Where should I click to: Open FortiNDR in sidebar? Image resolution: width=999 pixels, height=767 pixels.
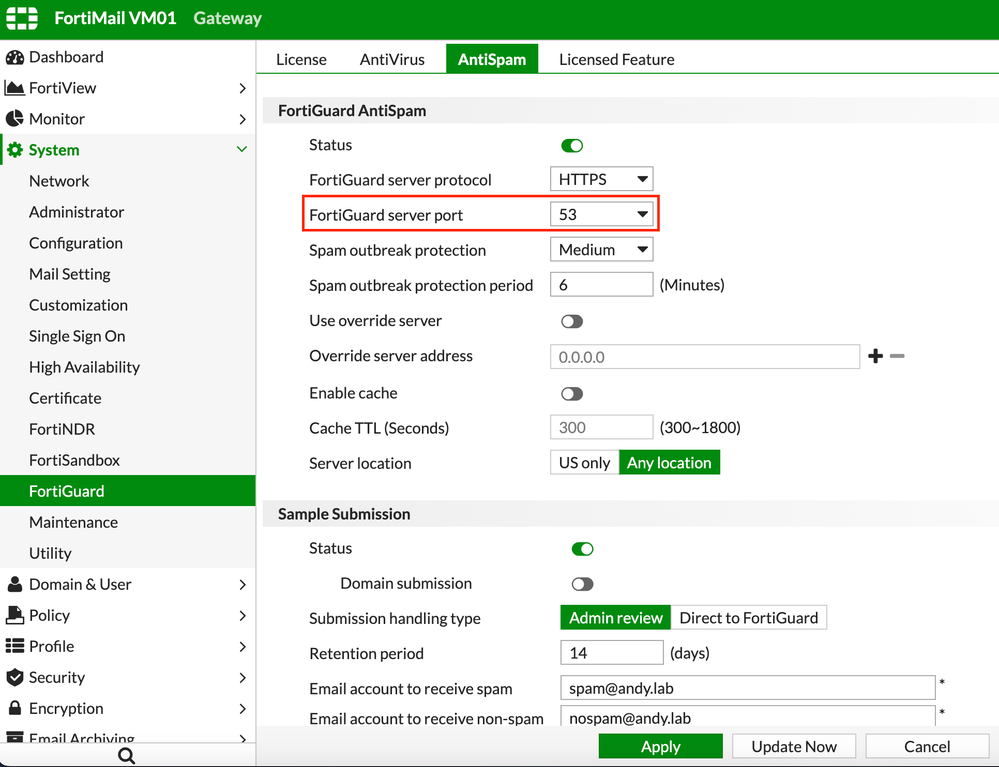(62, 429)
